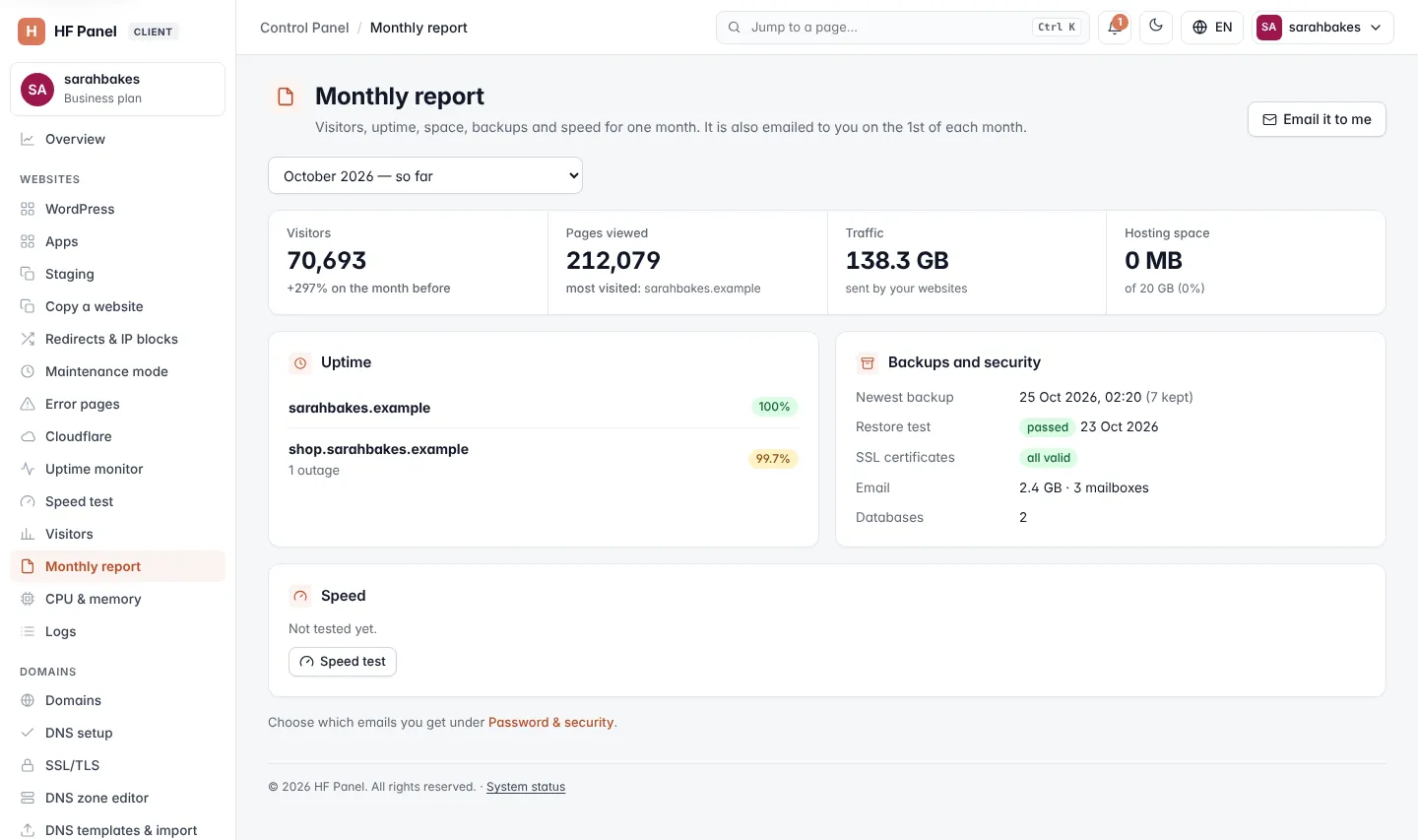This screenshot has height=840, width=1418.
Task: Open the sarahbakes user menu in header
Action: [x=1322, y=28]
